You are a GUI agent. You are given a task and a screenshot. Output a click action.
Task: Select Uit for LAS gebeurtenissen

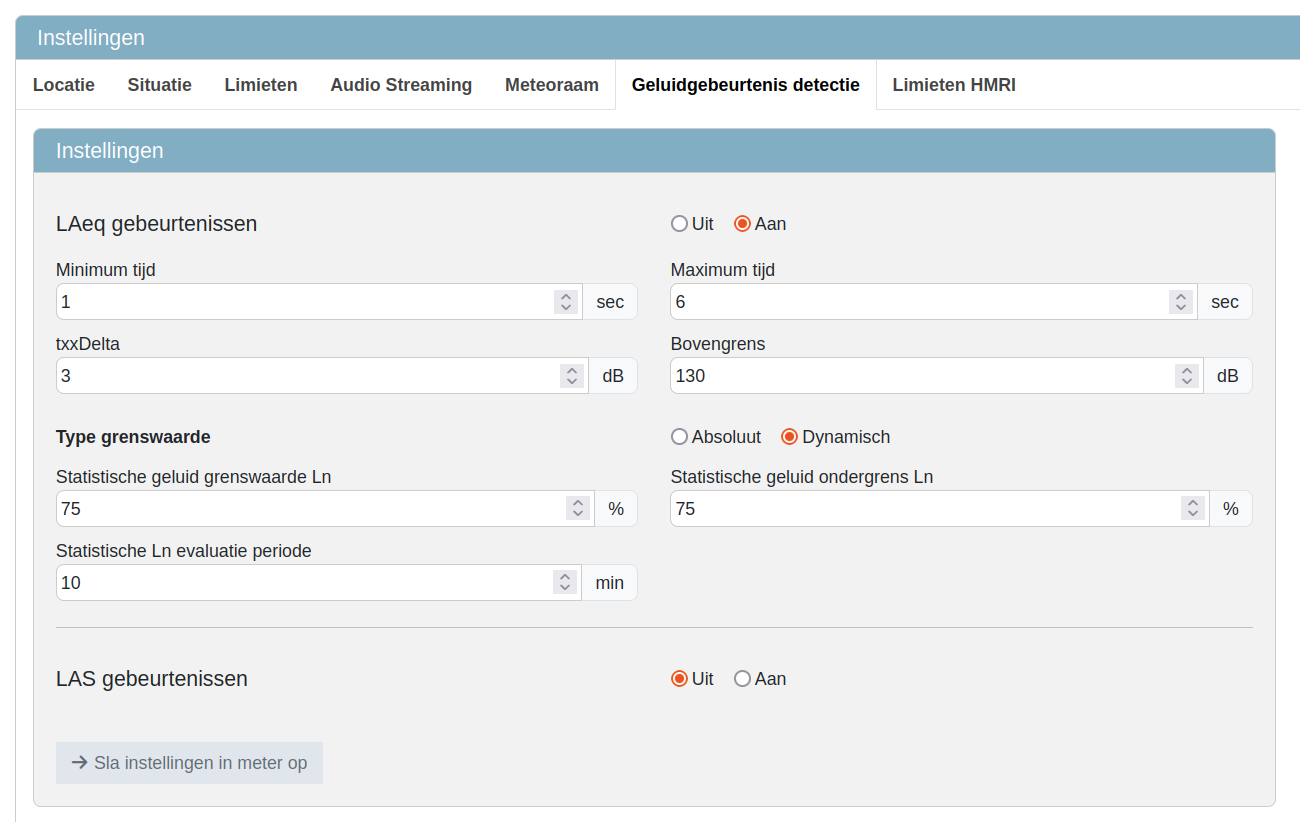point(680,679)
